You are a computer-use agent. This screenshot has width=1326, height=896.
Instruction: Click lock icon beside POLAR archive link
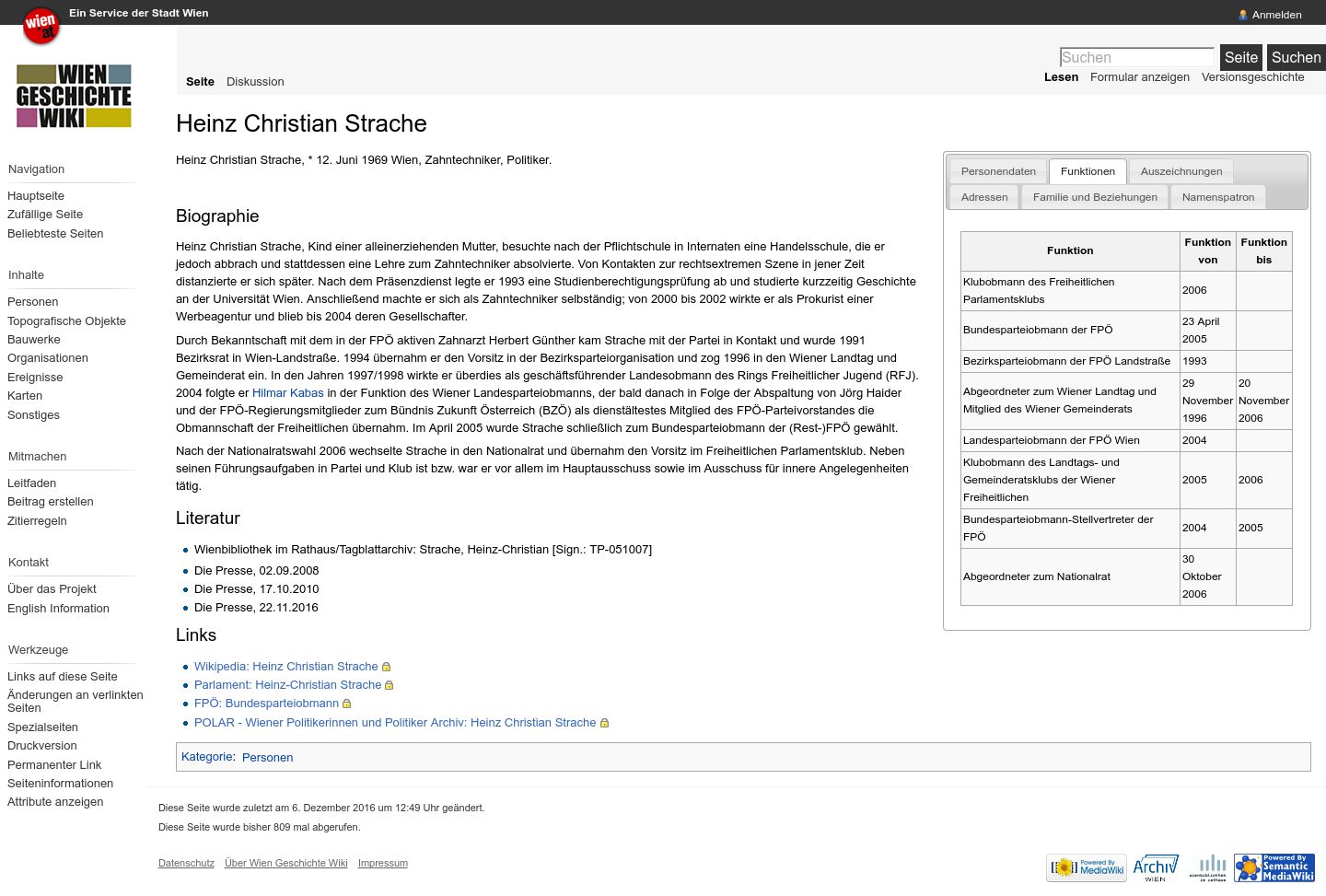605,723
